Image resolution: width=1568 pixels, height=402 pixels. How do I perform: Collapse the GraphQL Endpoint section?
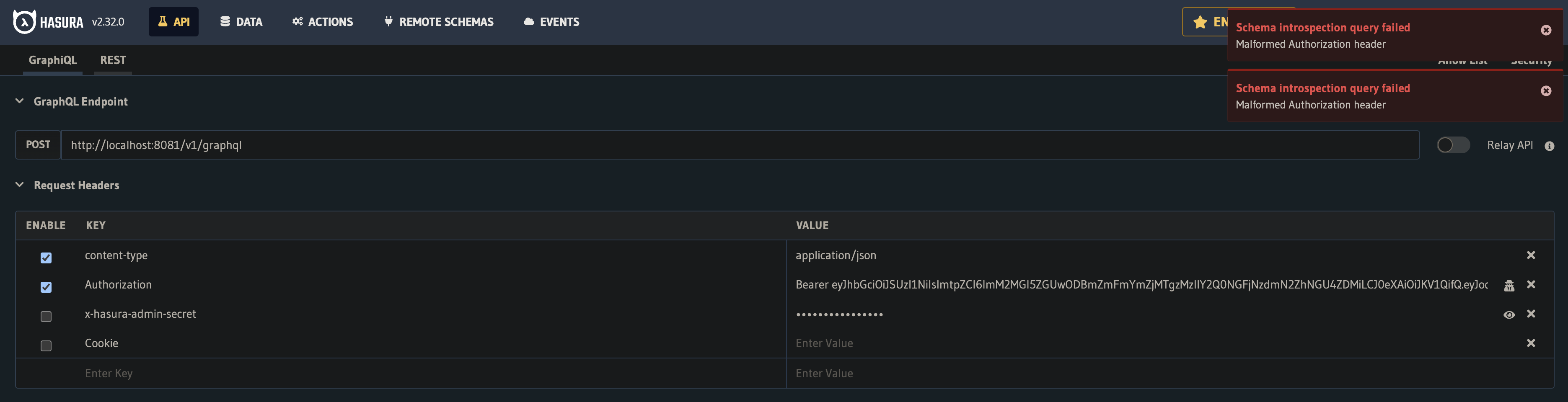click(19, 101)
